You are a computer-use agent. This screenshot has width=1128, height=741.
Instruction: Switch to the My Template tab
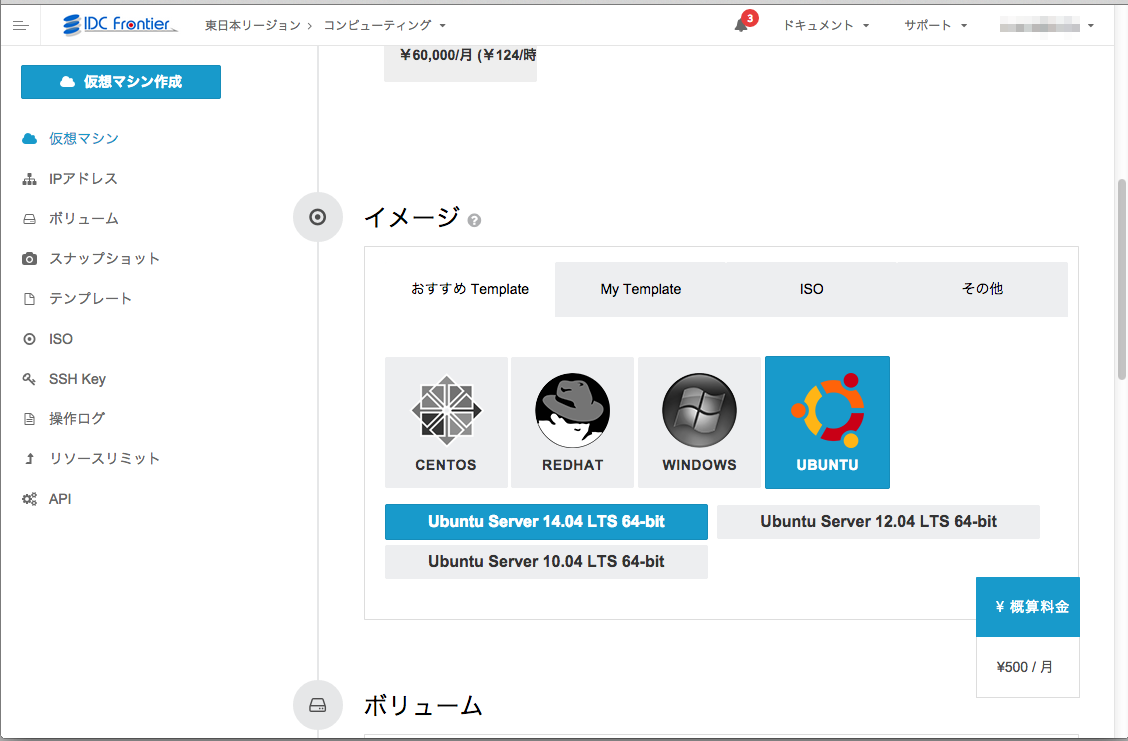640,289
